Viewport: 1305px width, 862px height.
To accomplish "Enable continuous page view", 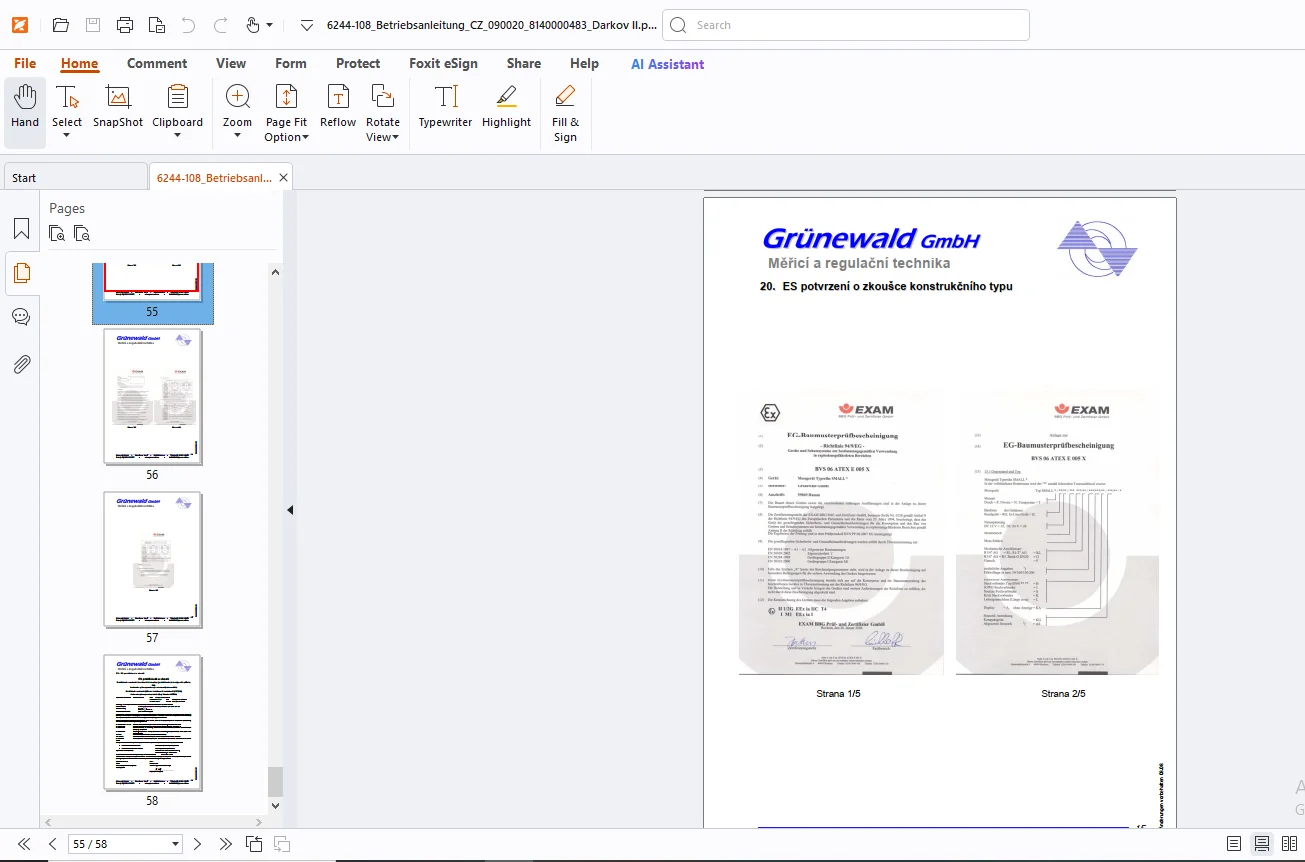I will [x=1262, y=845].
